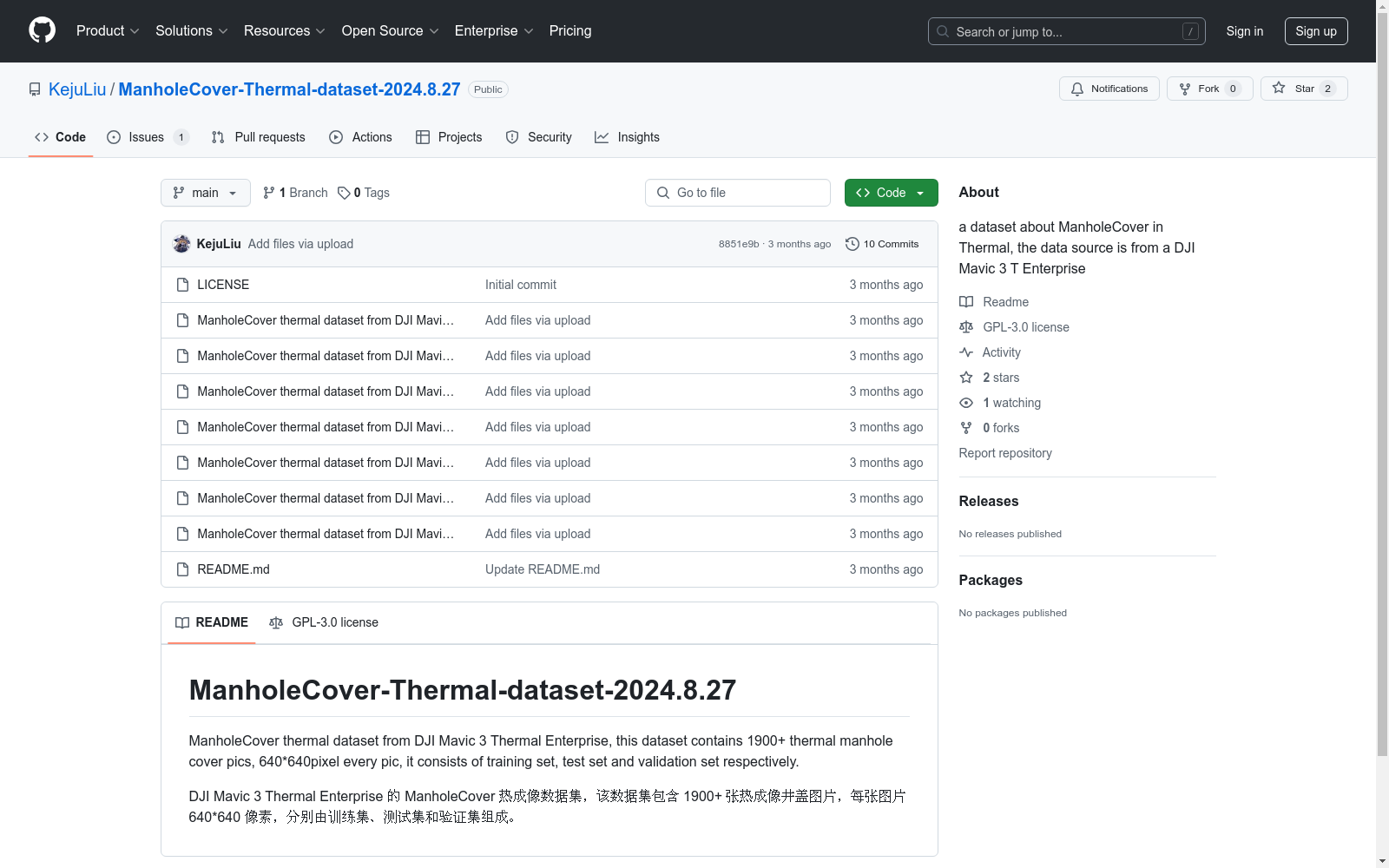Viewport: 1389px width, 868px height.
Task: Click Report repository
Action: [1005, 453]
